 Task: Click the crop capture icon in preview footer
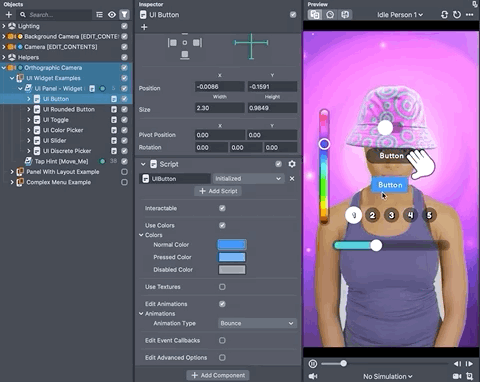click(x=470, y=376)
